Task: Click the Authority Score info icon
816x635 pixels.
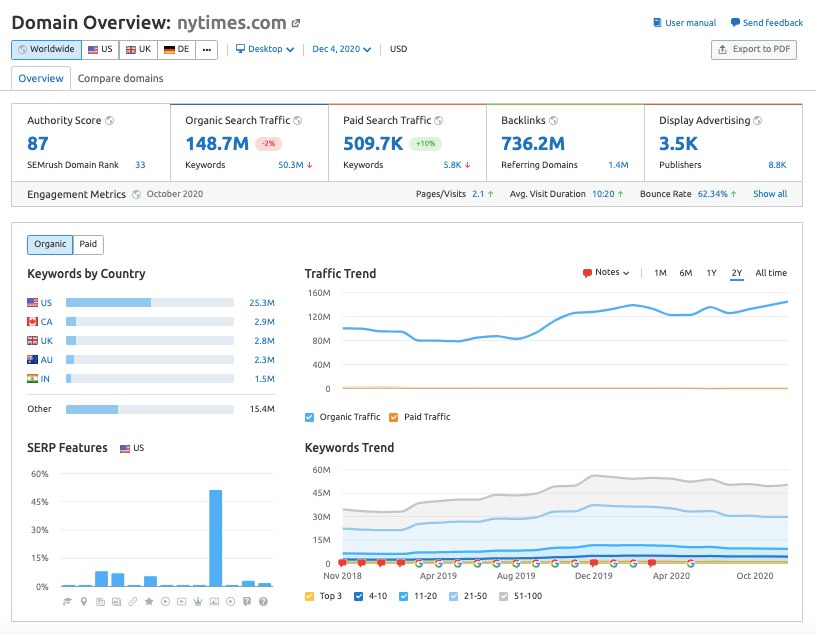Action: [x=109, y=120]
